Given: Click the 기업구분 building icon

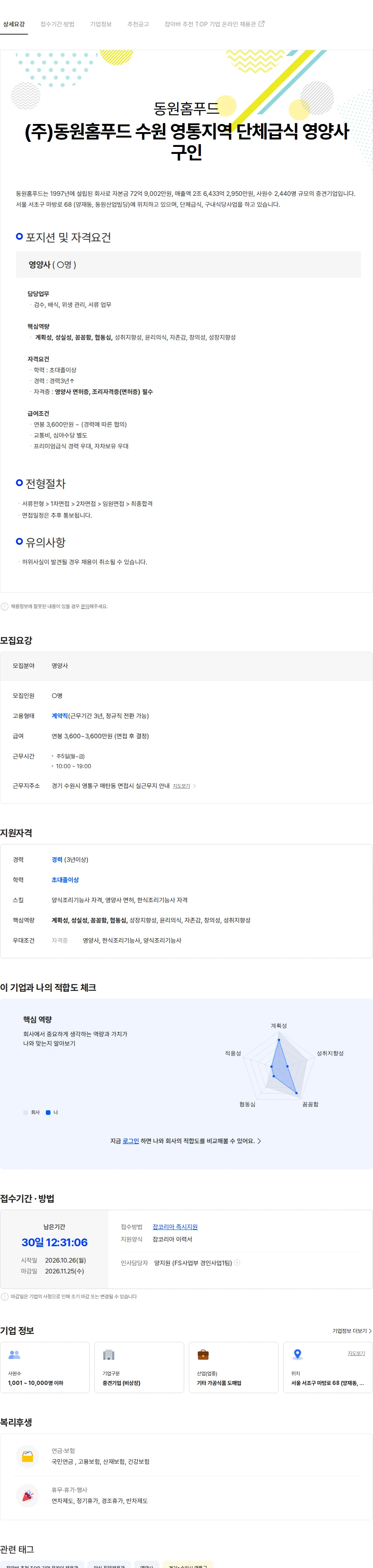Looking at the screenshot, I should point(109,1355).
